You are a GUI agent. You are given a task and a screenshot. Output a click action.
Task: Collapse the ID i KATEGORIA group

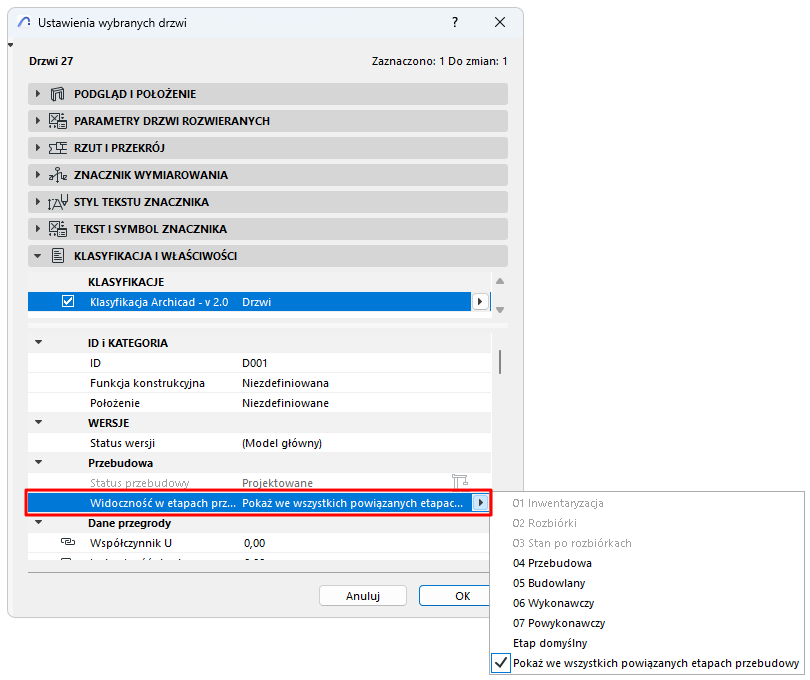(38, 343)
